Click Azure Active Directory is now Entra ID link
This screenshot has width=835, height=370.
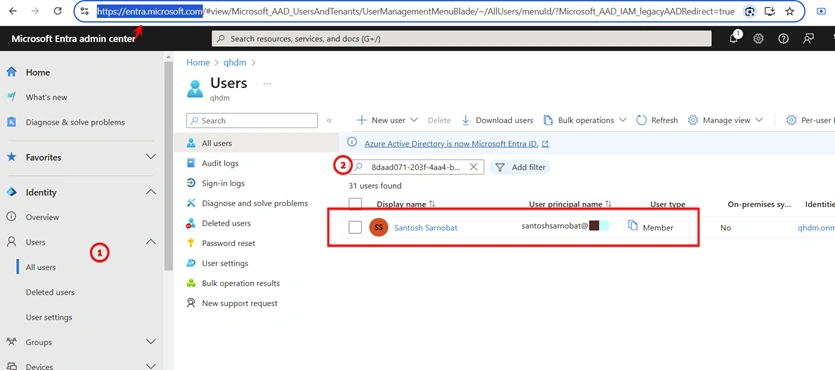click(451, 144)
